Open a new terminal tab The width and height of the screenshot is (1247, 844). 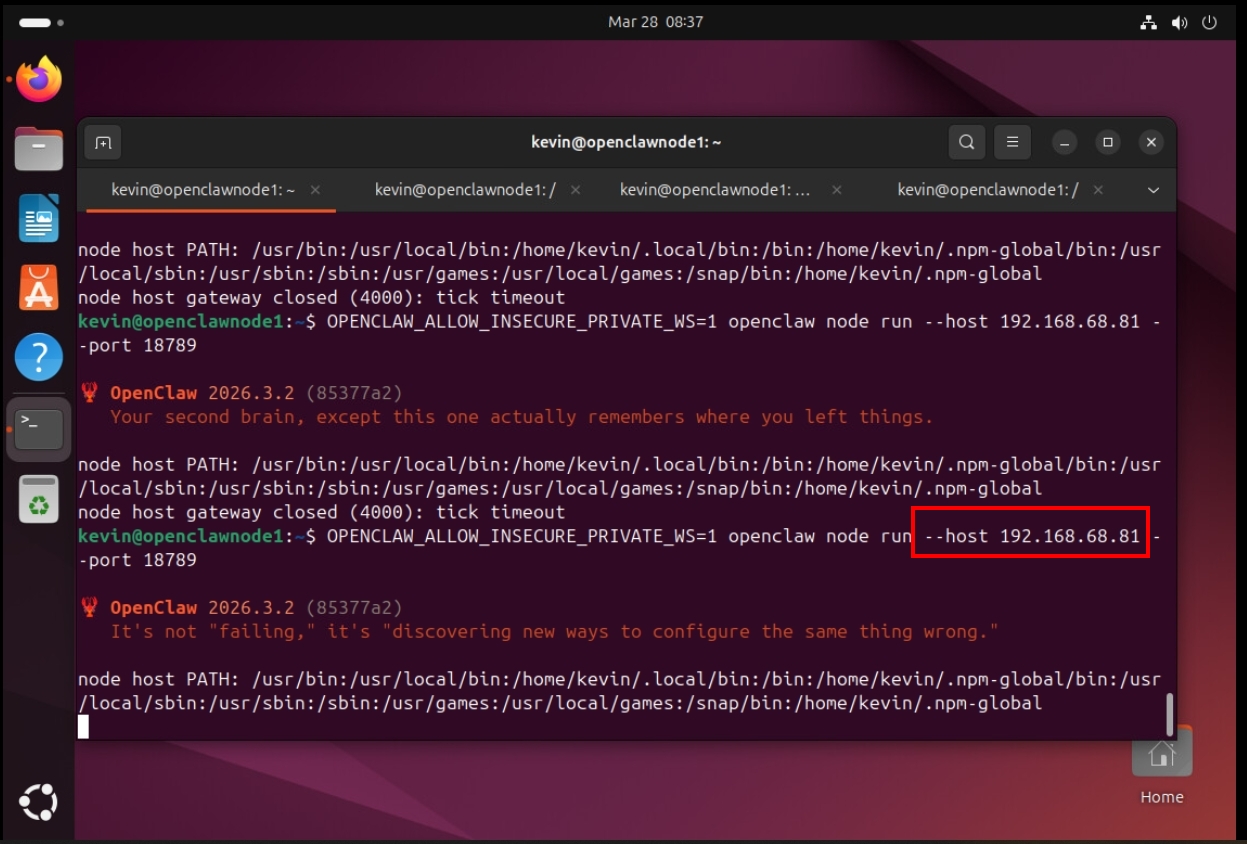pyautogui.click(x=103, y=142)
